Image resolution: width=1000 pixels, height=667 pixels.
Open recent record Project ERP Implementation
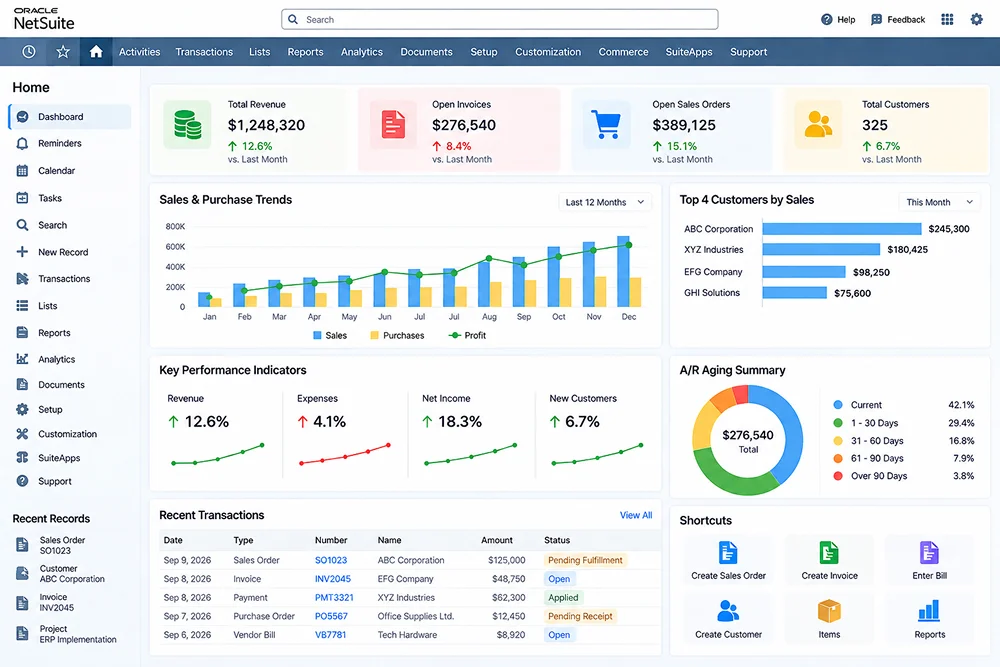(x=66, y=634)
